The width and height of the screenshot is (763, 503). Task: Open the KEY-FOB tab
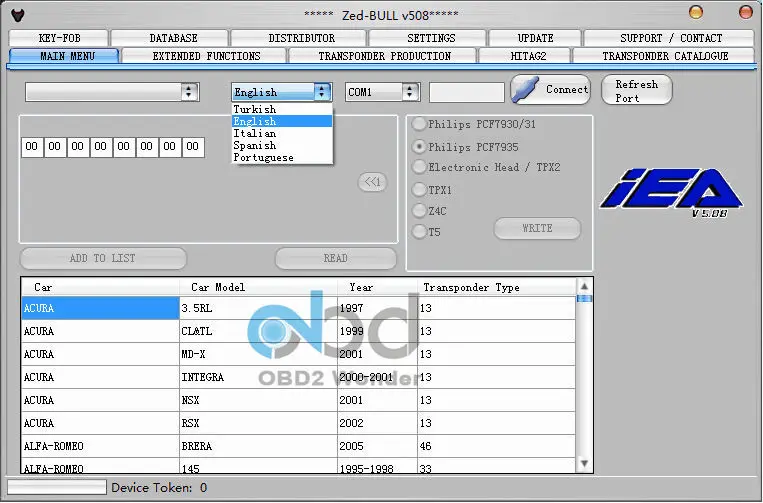click(x=59, y=38)
